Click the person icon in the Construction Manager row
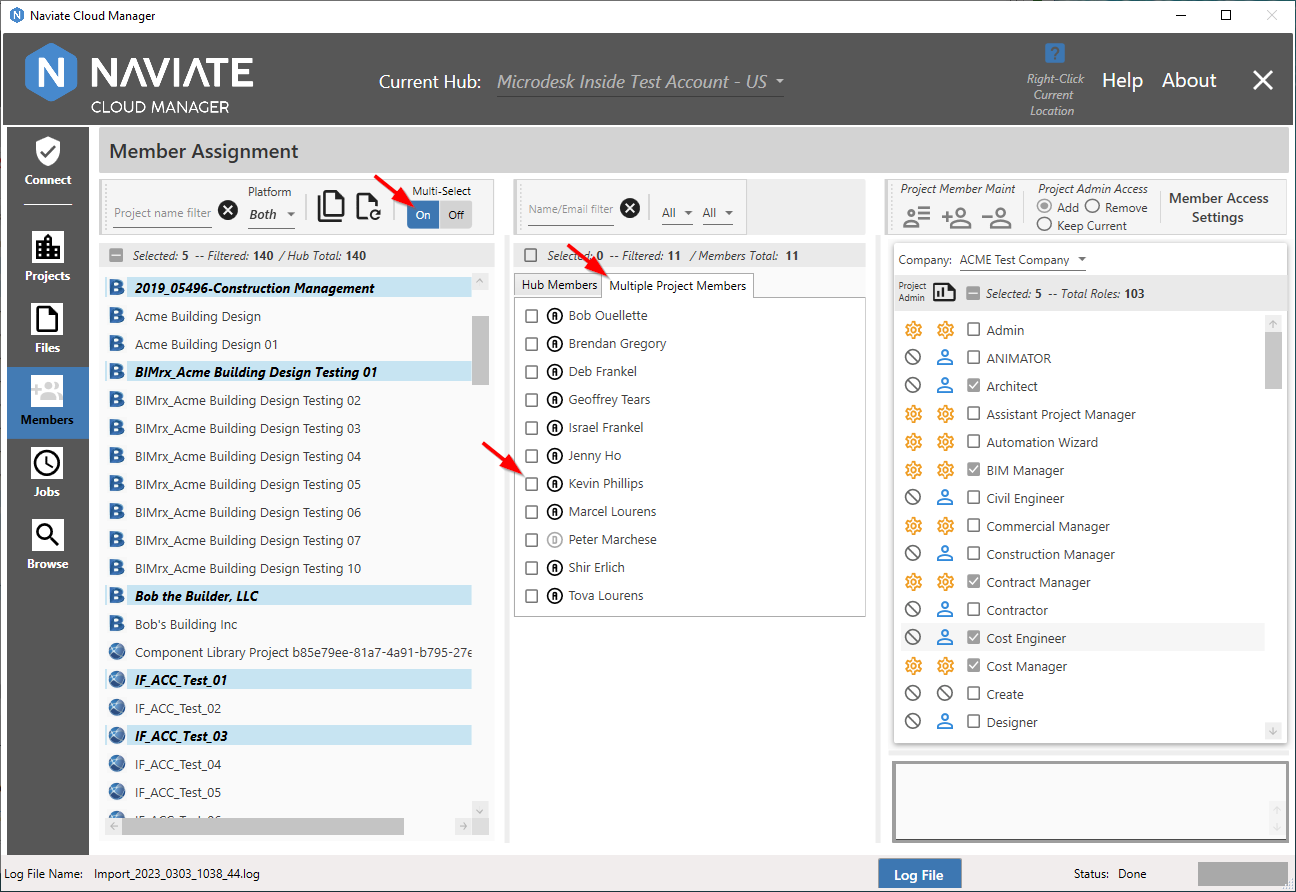This screenshot has width=1296, height=892. 945,554
